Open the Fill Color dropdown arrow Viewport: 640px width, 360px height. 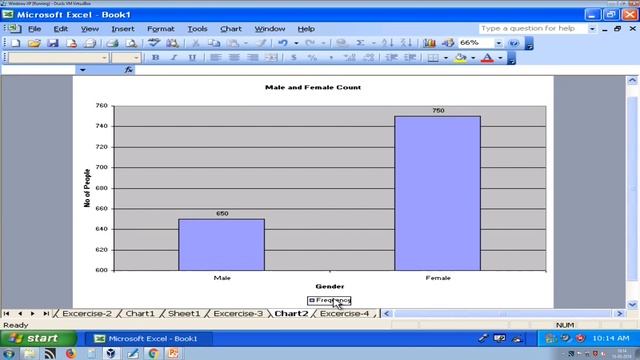tap(473, 58)
